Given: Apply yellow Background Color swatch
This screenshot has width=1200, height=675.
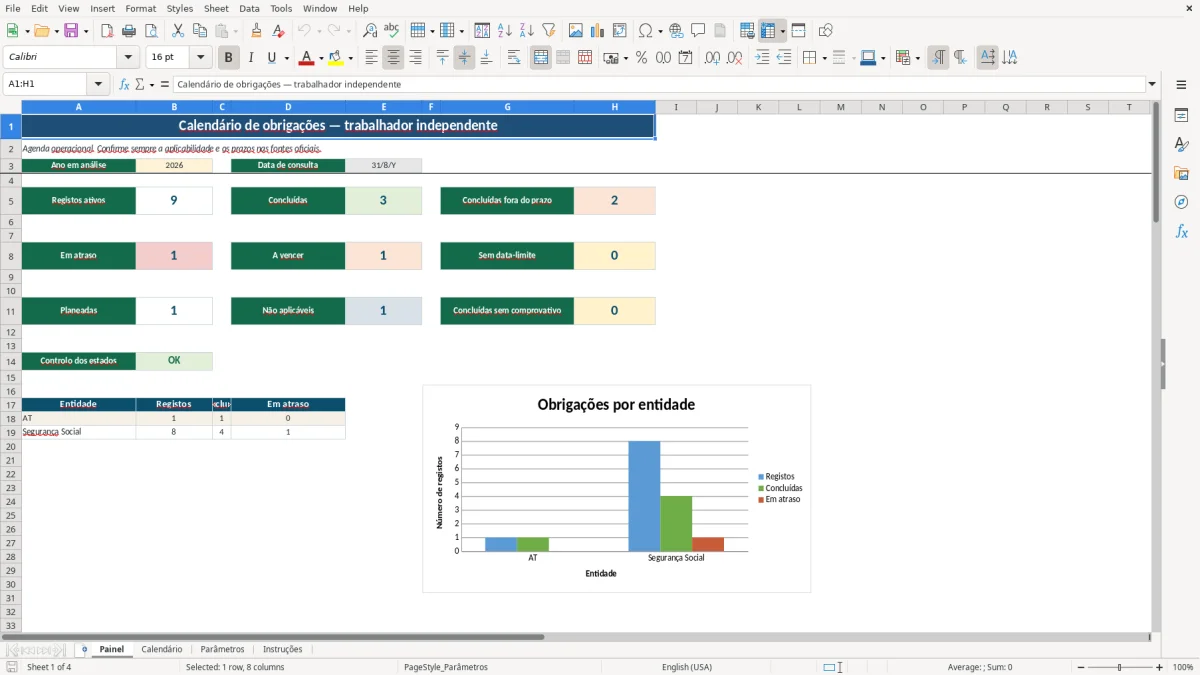Looking at the screenshot, I should (x=337, y=58).
